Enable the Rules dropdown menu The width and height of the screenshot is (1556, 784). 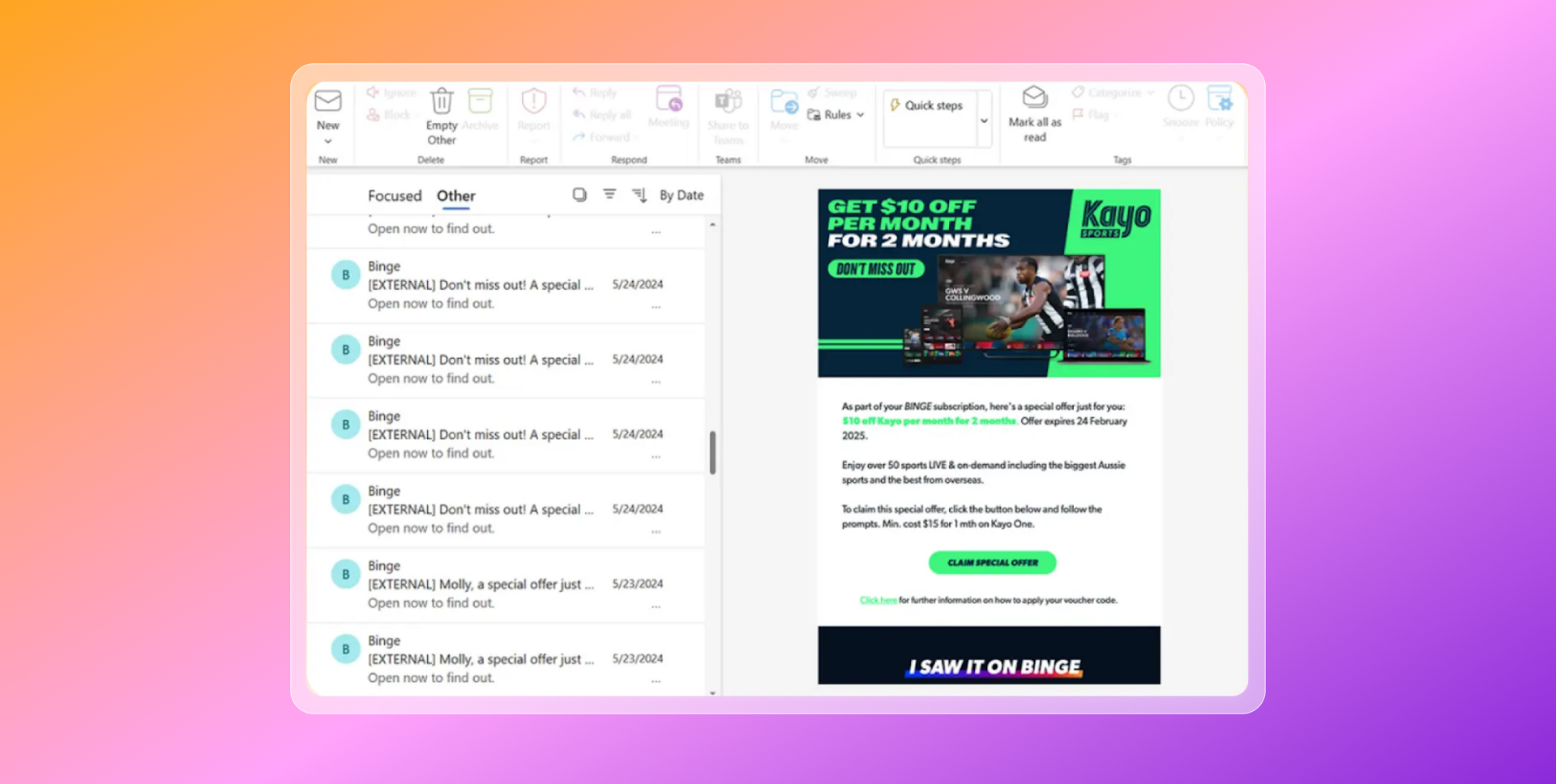click(x=836, y=114)
